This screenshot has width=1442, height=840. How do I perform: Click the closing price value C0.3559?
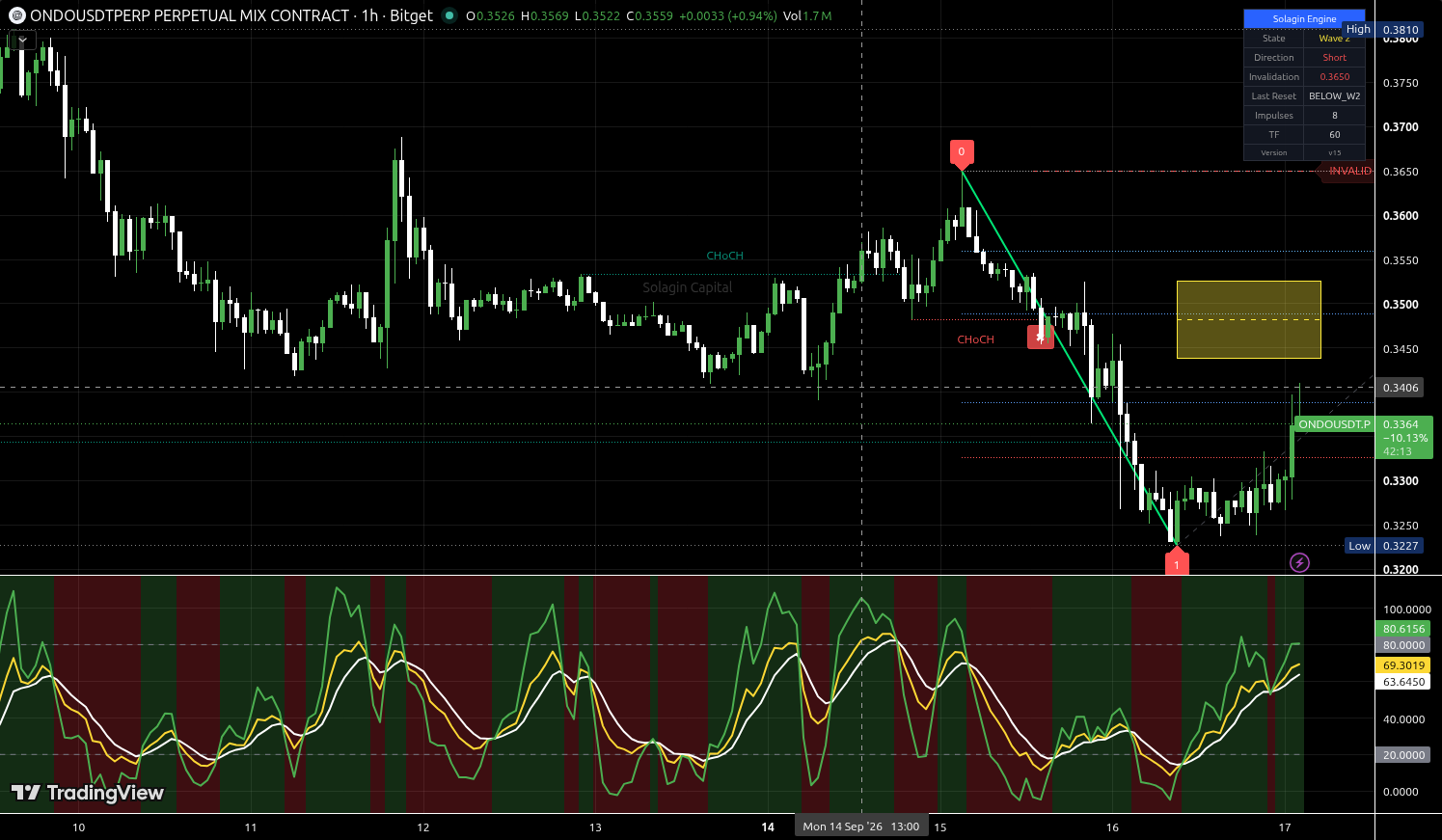(649, 15)
